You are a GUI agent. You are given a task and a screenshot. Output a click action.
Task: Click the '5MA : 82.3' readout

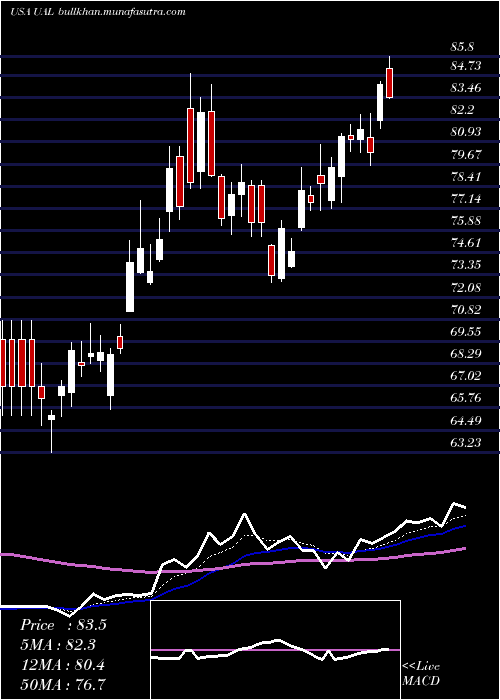point(58,645)
